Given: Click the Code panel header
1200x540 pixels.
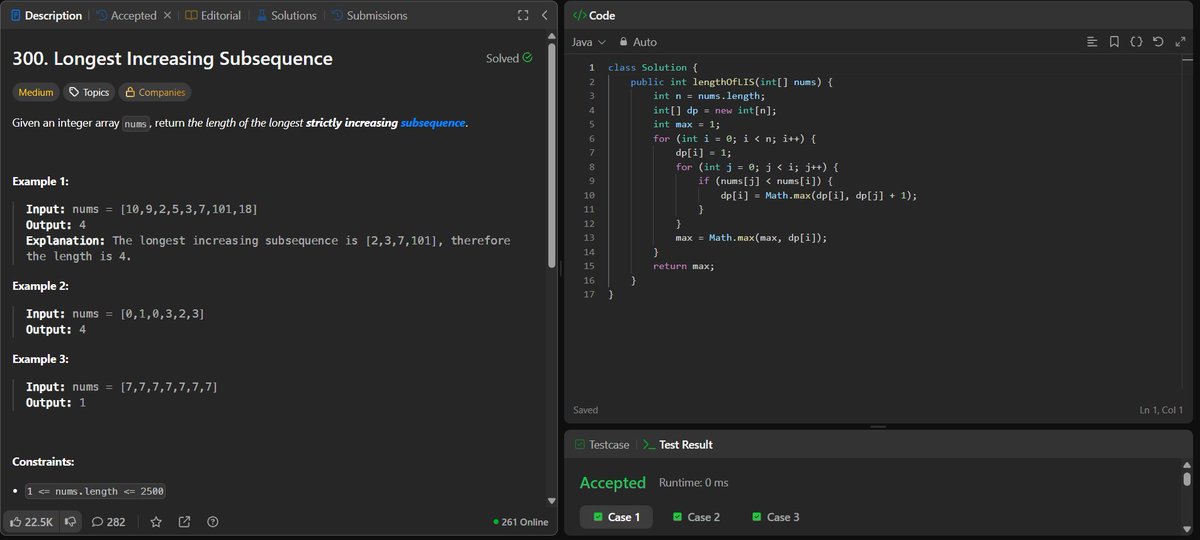Looking at the screenshot, I should coord(594,16).
